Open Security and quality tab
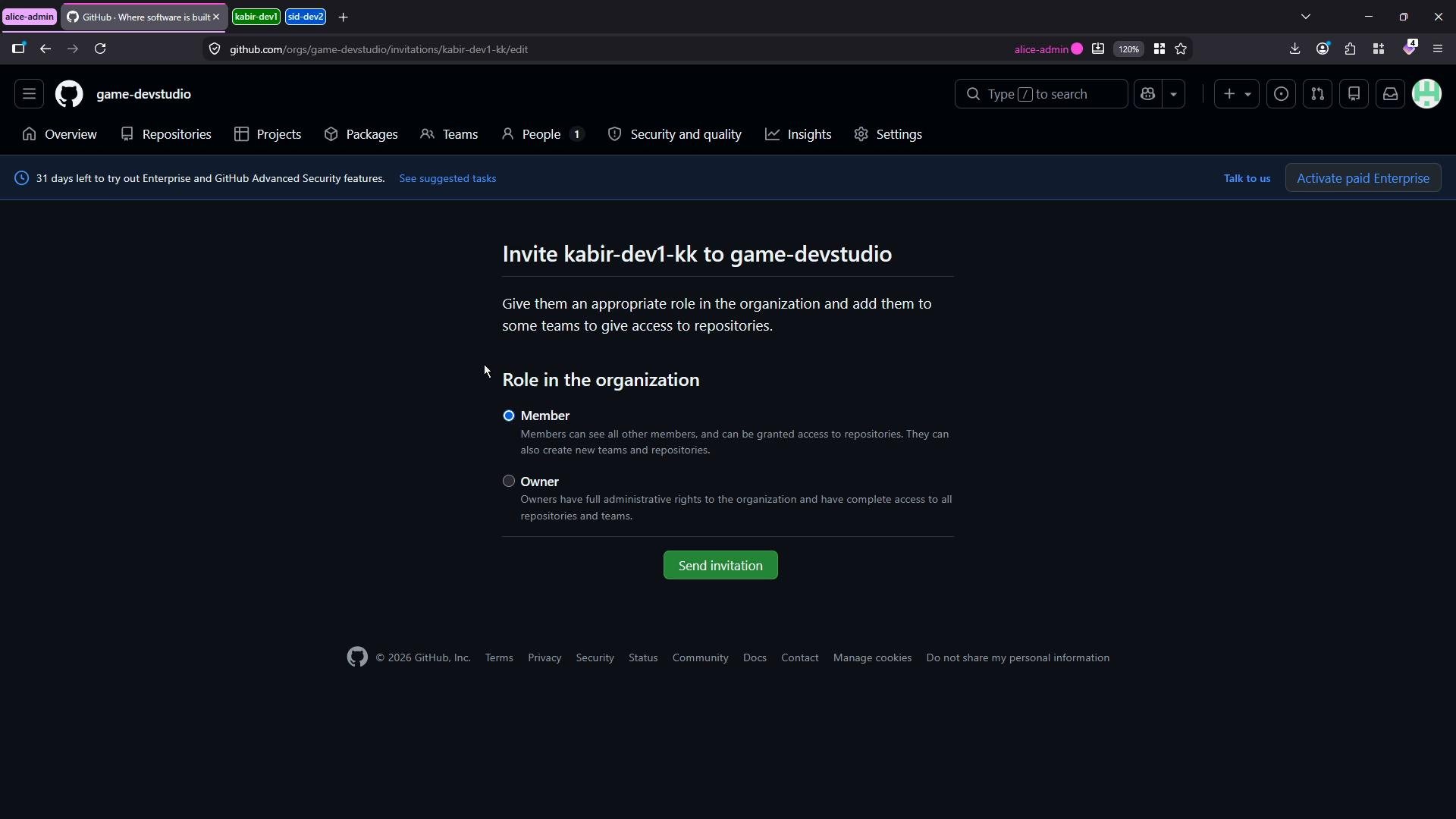This screenshot has height=819, width=1456. tap(675, 134)
